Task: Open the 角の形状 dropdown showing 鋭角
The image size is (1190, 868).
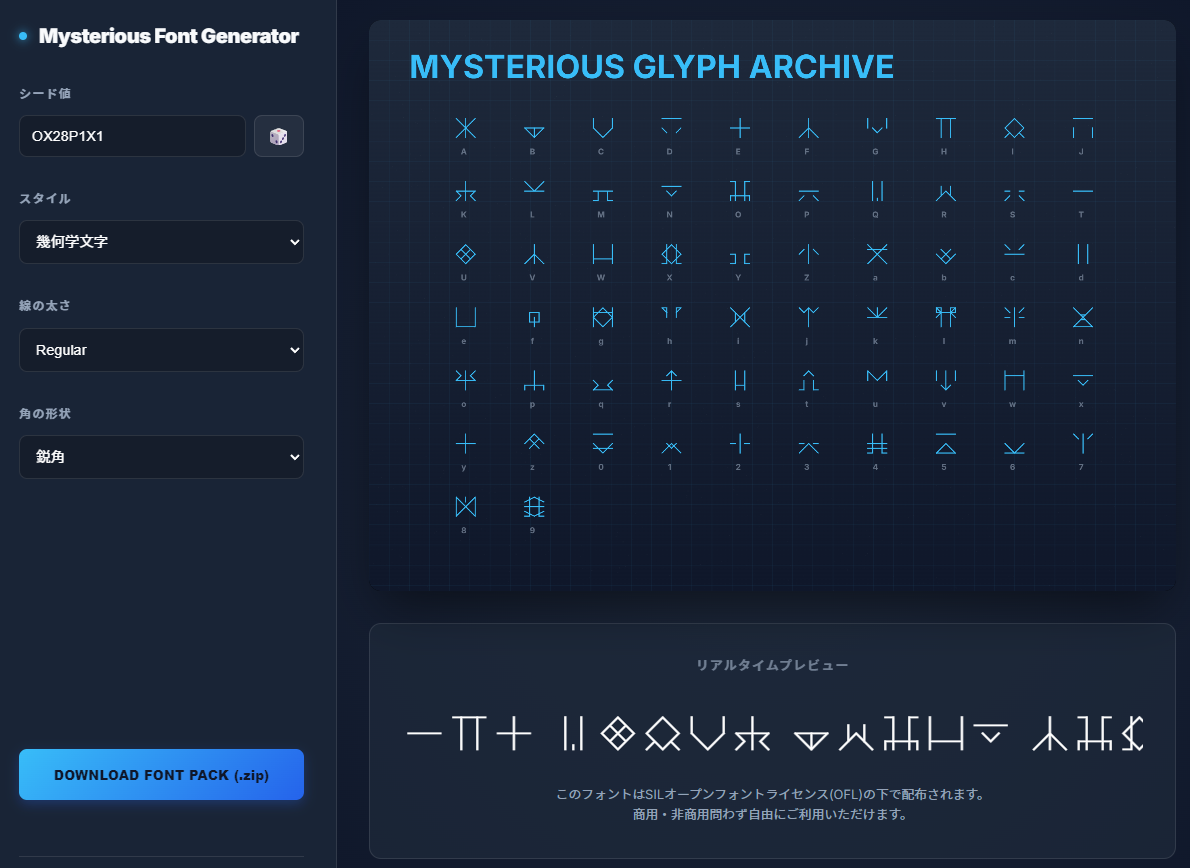Action: pyautogui.click(x=161, y=457)
